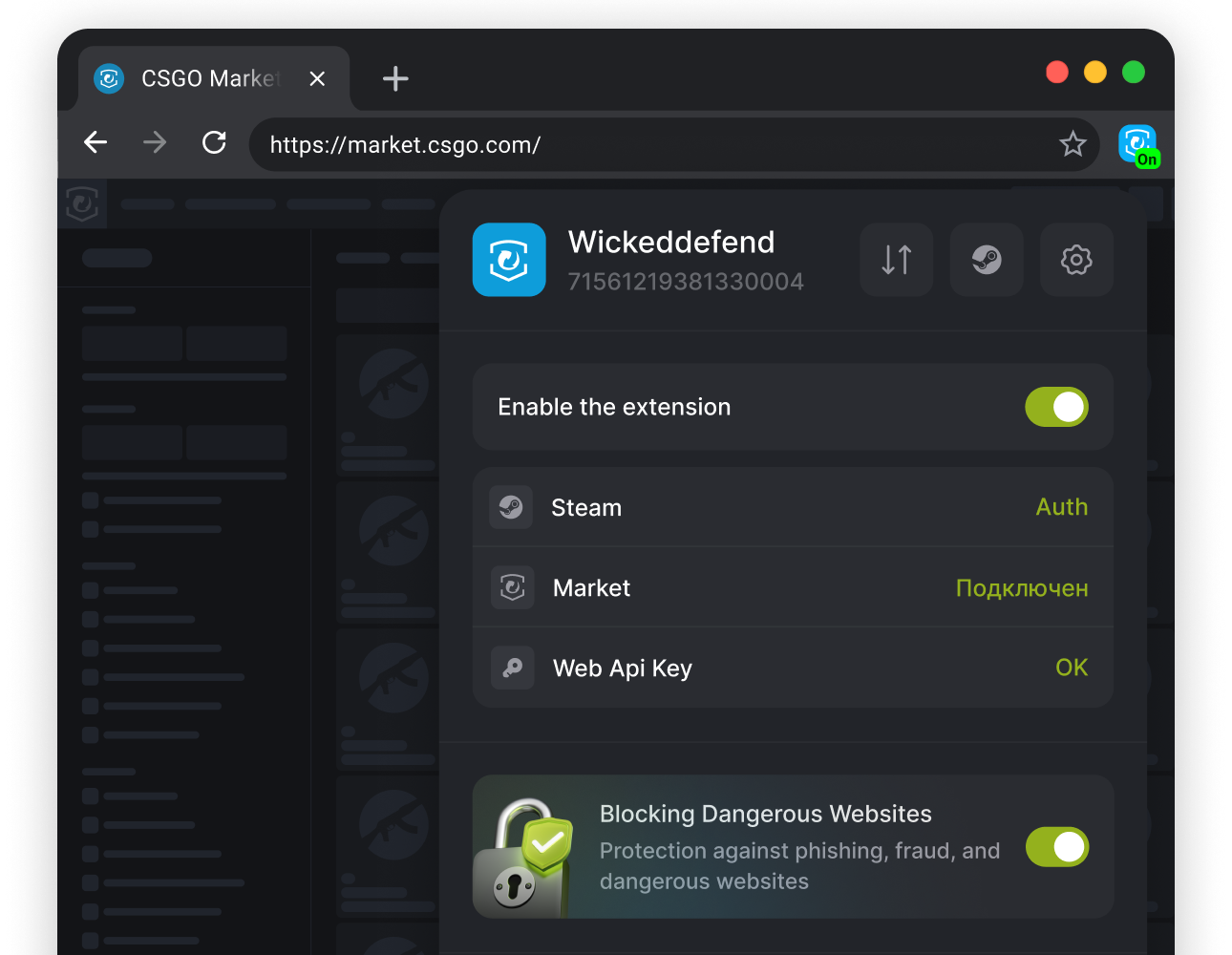The height and width of the screenshot is (955, 1232).
Task: Click the Market row icon
Action: tap(512, 587)
